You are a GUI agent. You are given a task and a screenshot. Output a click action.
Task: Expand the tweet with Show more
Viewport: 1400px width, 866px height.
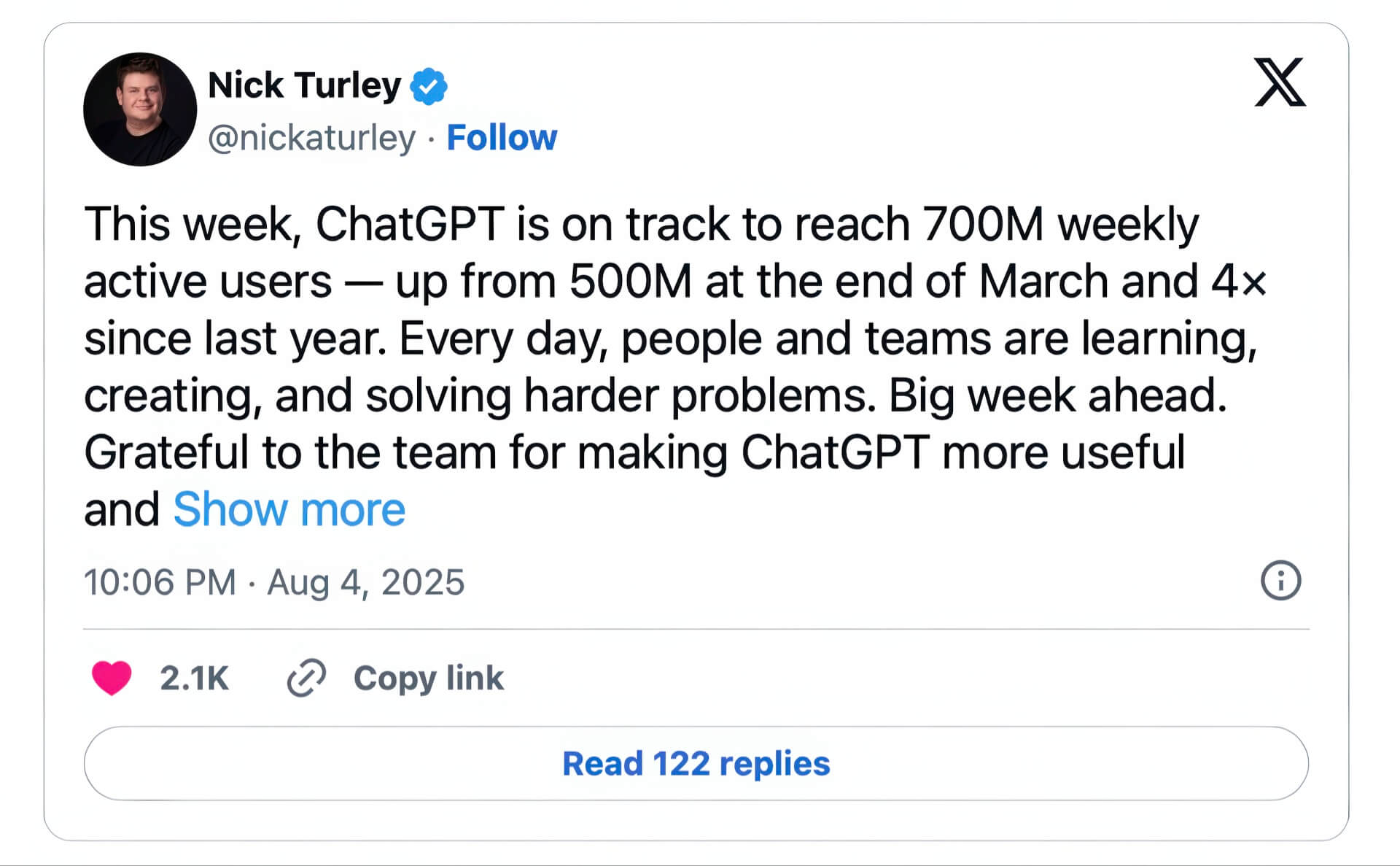(289, 509)
